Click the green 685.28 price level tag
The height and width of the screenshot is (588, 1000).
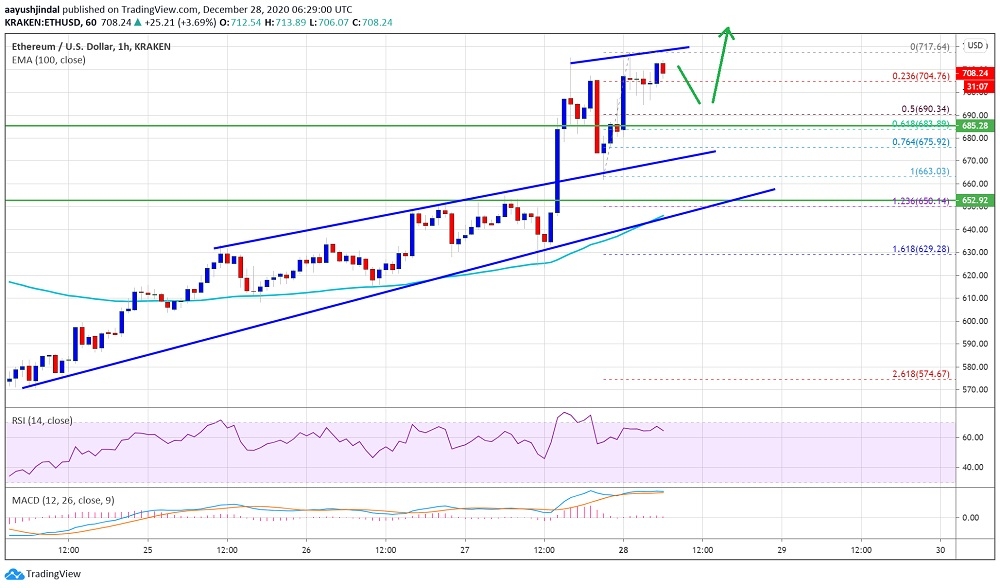click(975, 126)
